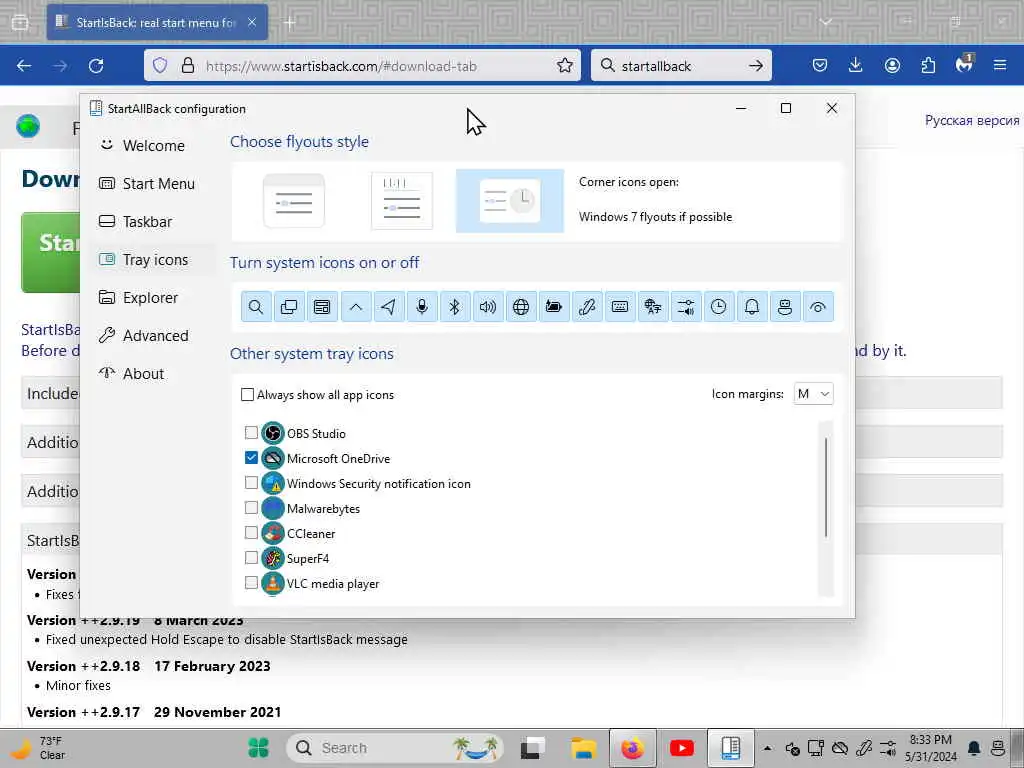Image resolution: width=1024 pixels, height=768 pixels.
Task: Toggle the Battery power system icon
Action: pyautogui.click(x=554, y=307)
